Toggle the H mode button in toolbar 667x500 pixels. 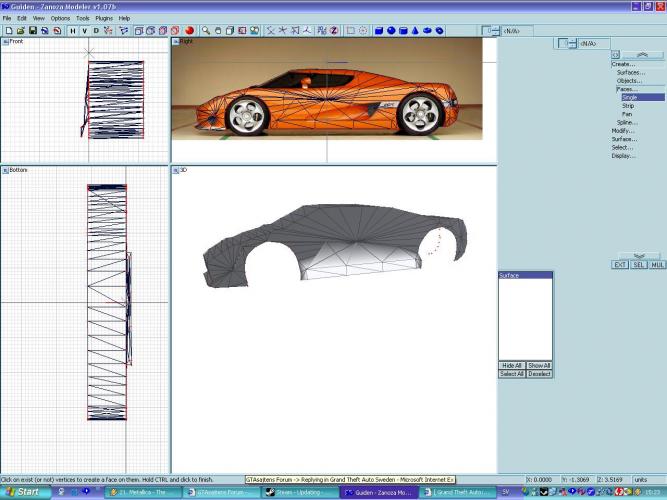coord(73,31)
